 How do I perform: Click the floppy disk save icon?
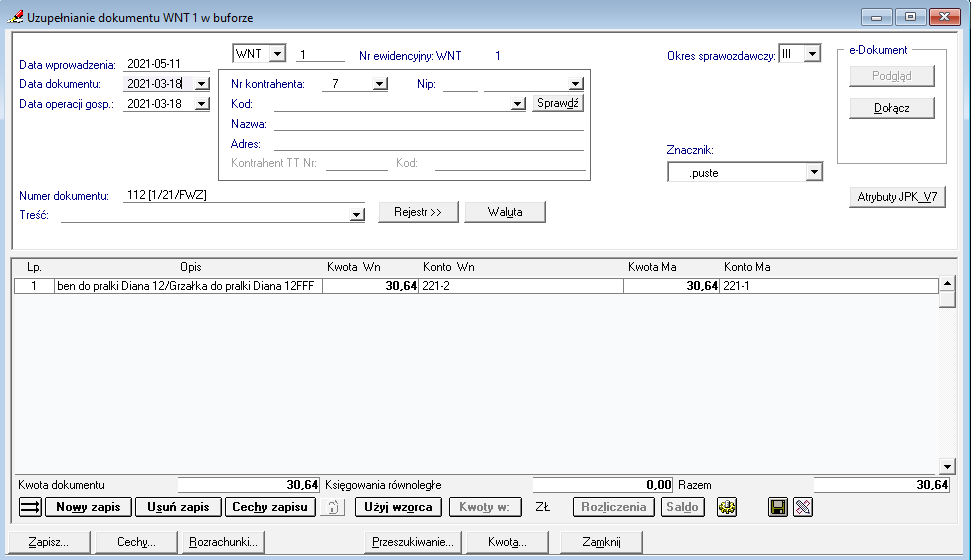coord(778,507)
